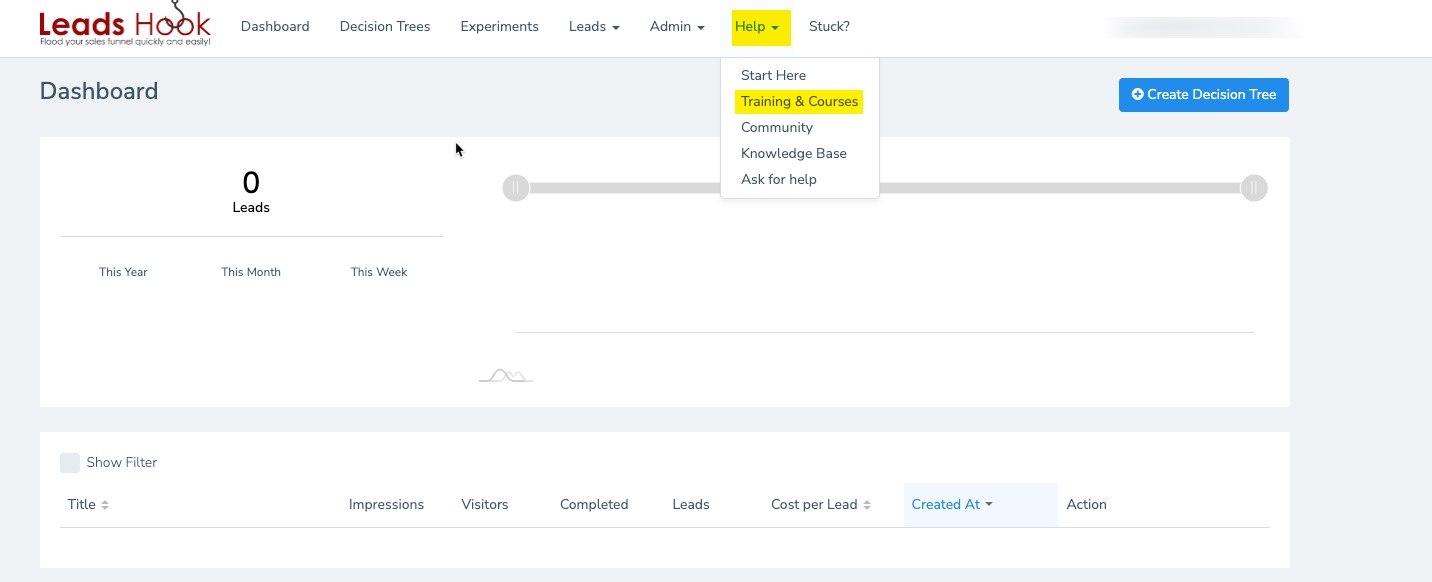Sort table by Title column
Image resolution: width=1432 pixels, height=582 pixels.
click(x=88, y=505)
